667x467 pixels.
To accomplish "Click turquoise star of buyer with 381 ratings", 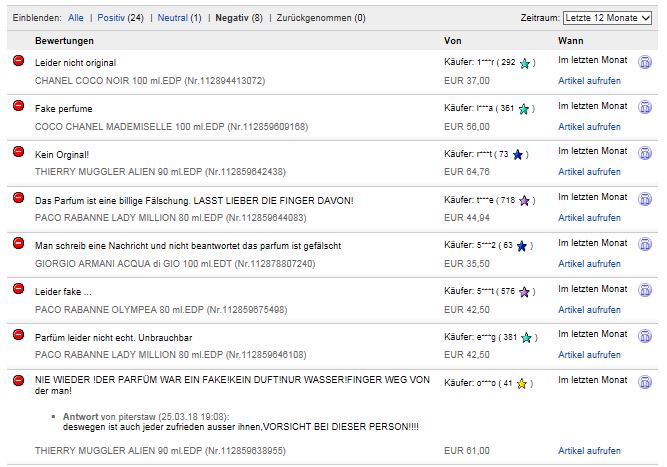I will click(527, 338).
